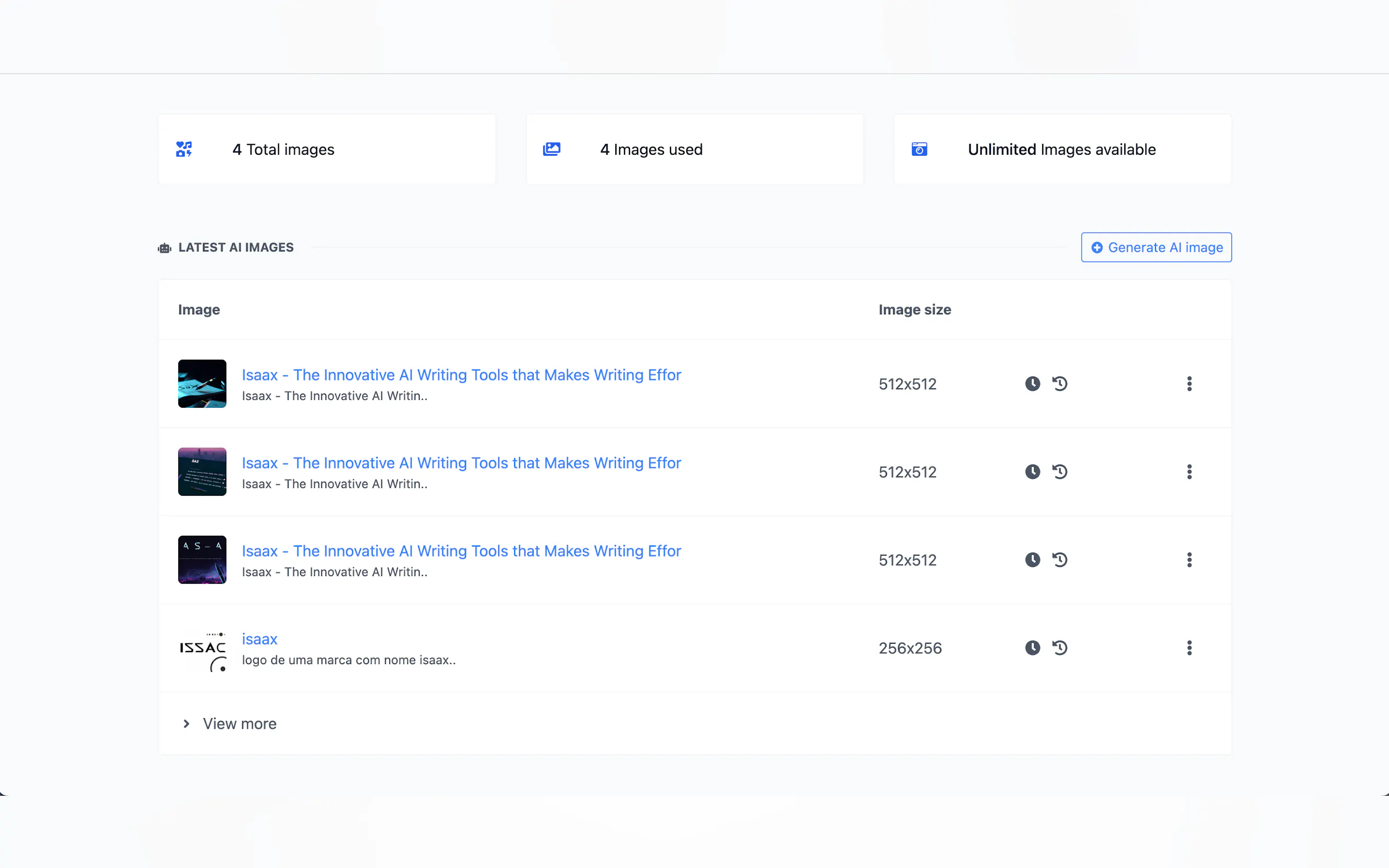The image size is (1389, 868).
Task: Click Generate AI image button
Action: click(x=1156, y=248)
